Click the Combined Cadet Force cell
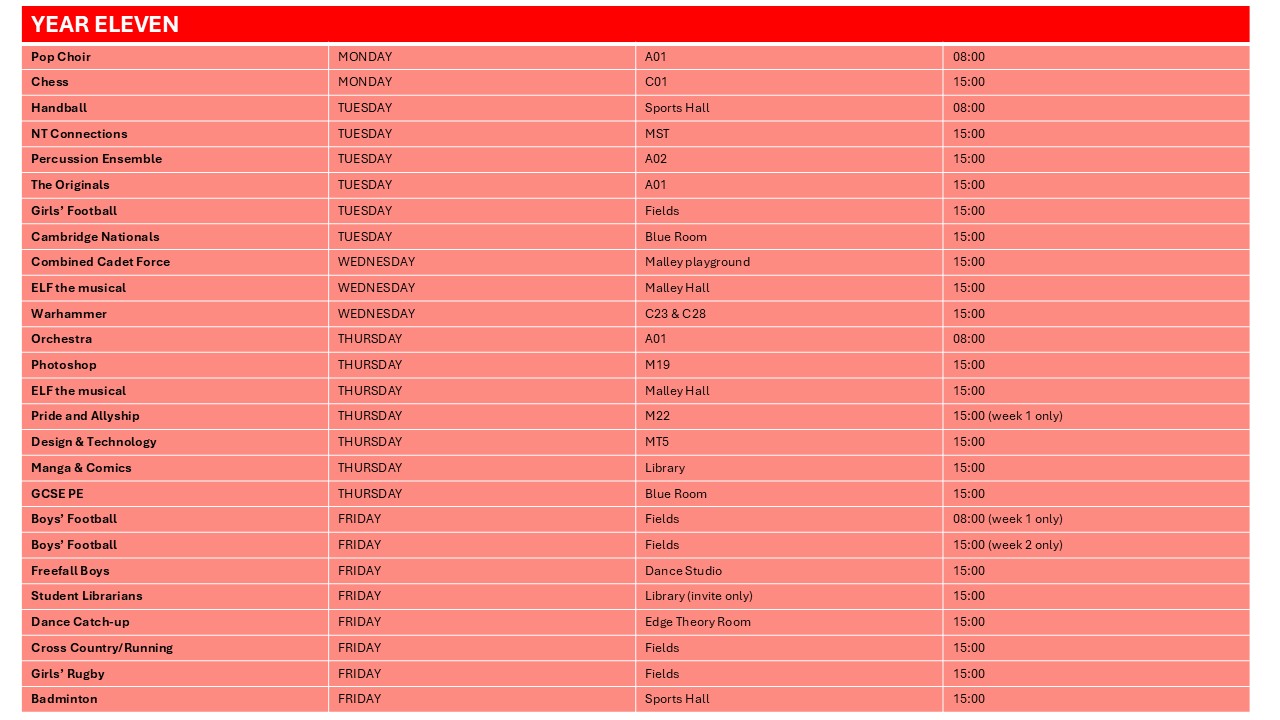Screen dimensions: 1280x720 [100, 262]
